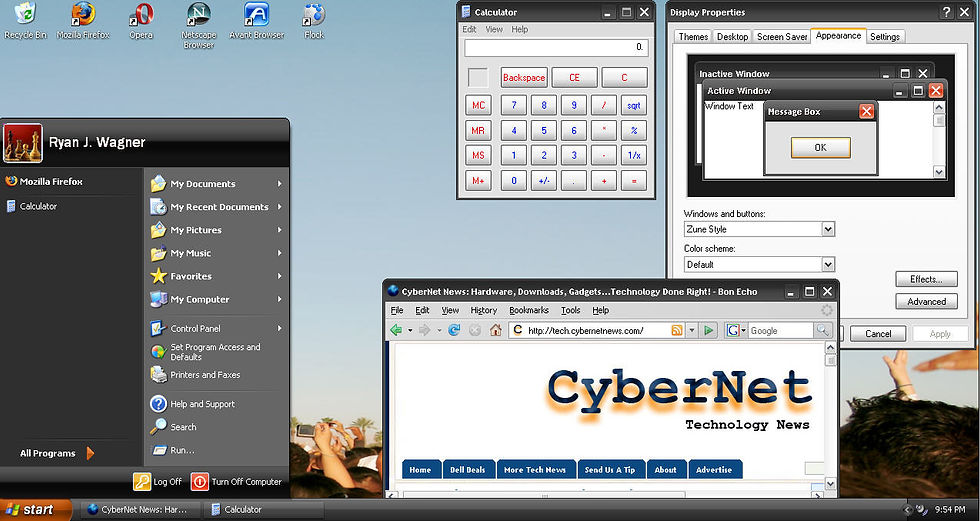Open the Color scheme dropdown
The width and height of the screenshot is (980, 521).
[828, 265]
